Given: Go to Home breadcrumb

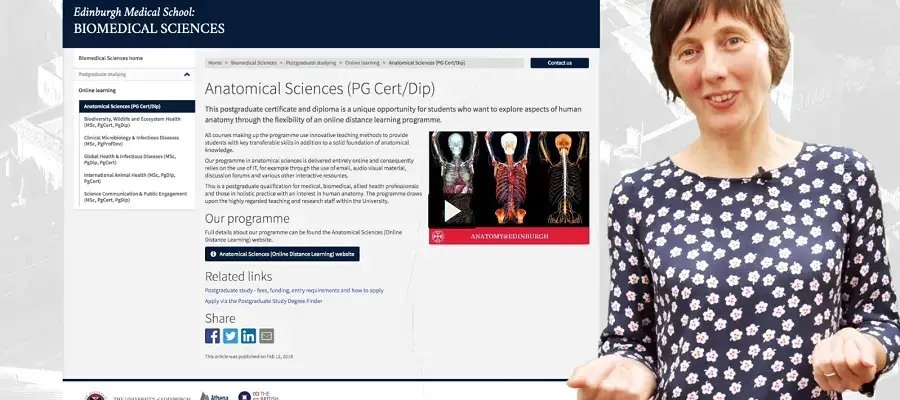Looking at the screenshot, I should pos(215,63).
